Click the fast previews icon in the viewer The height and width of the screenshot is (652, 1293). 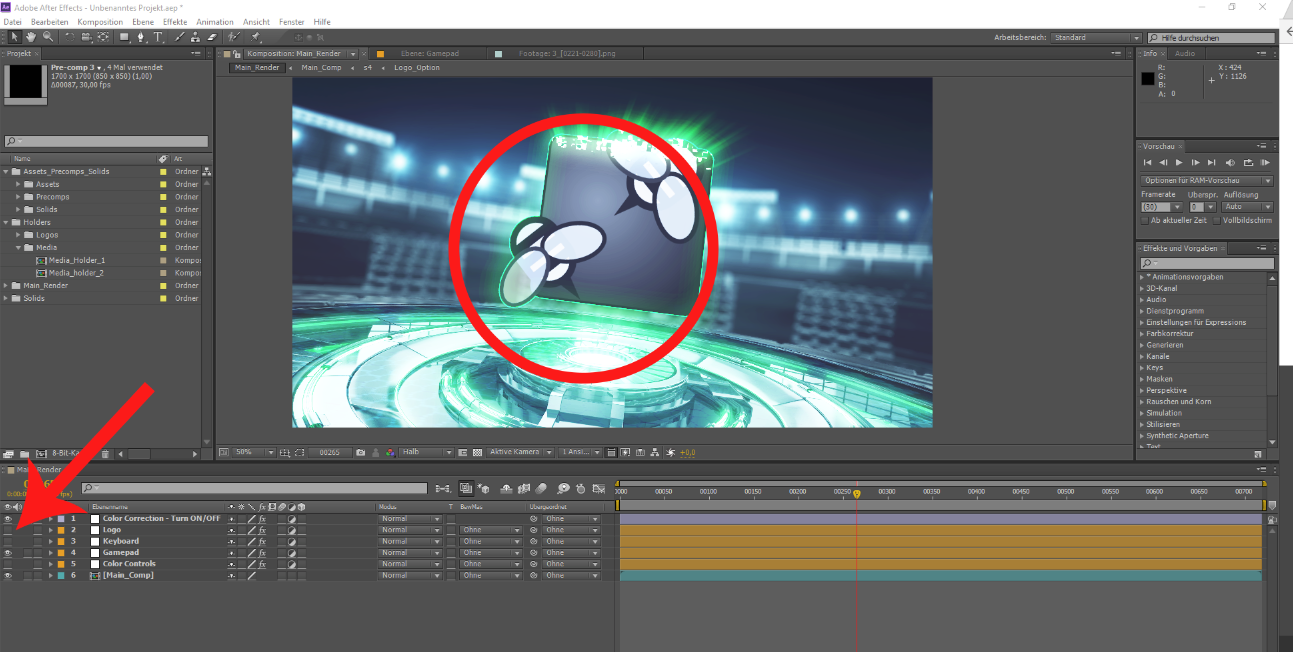[x=625, y=452]
